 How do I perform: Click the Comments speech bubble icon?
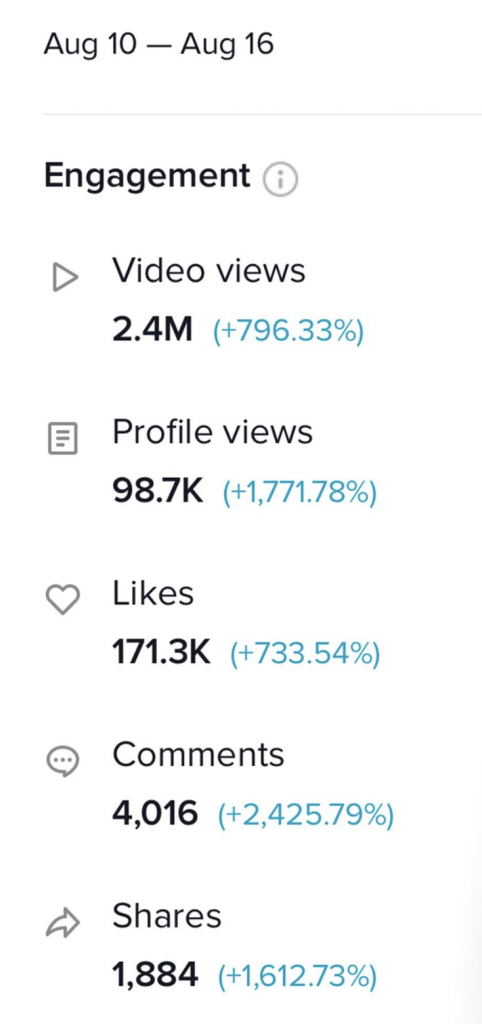[63, 761]
